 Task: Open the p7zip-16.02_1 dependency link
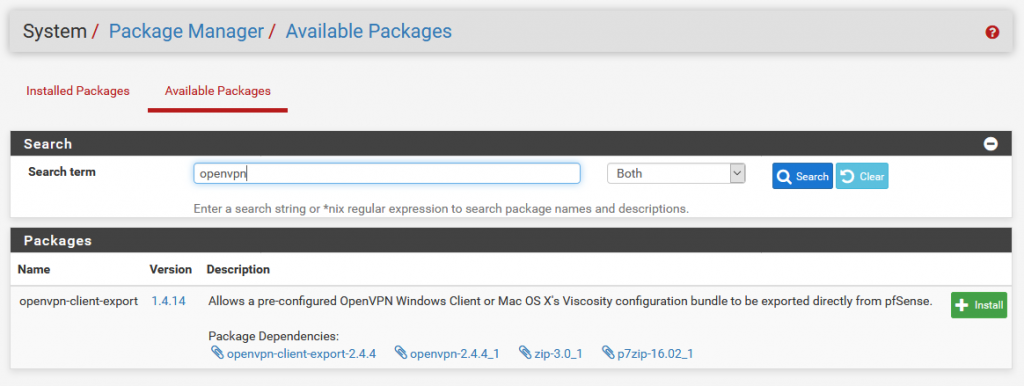tap(655, 353)
